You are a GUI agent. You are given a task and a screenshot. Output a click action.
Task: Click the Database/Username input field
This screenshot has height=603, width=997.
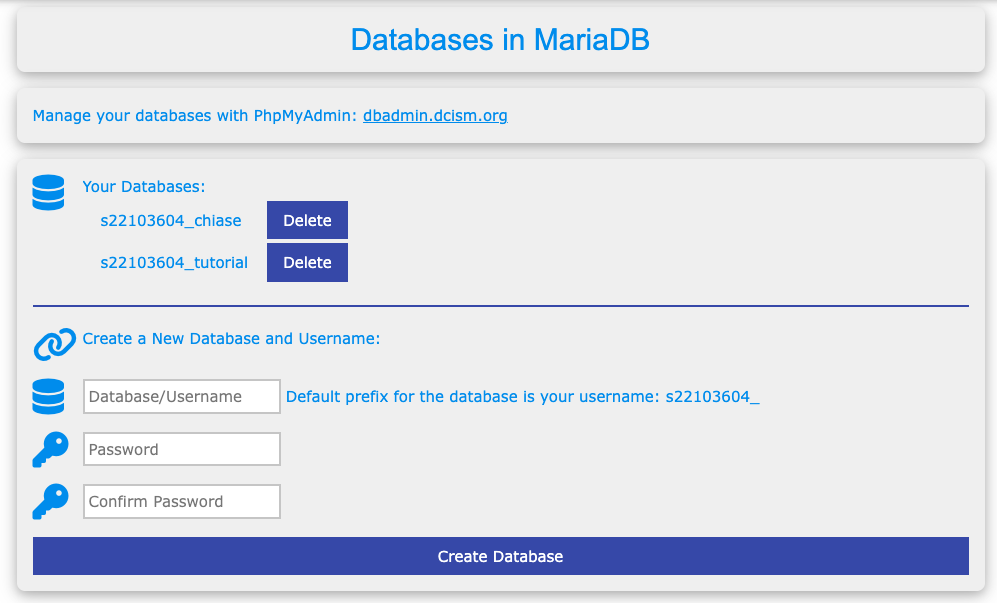181,396
